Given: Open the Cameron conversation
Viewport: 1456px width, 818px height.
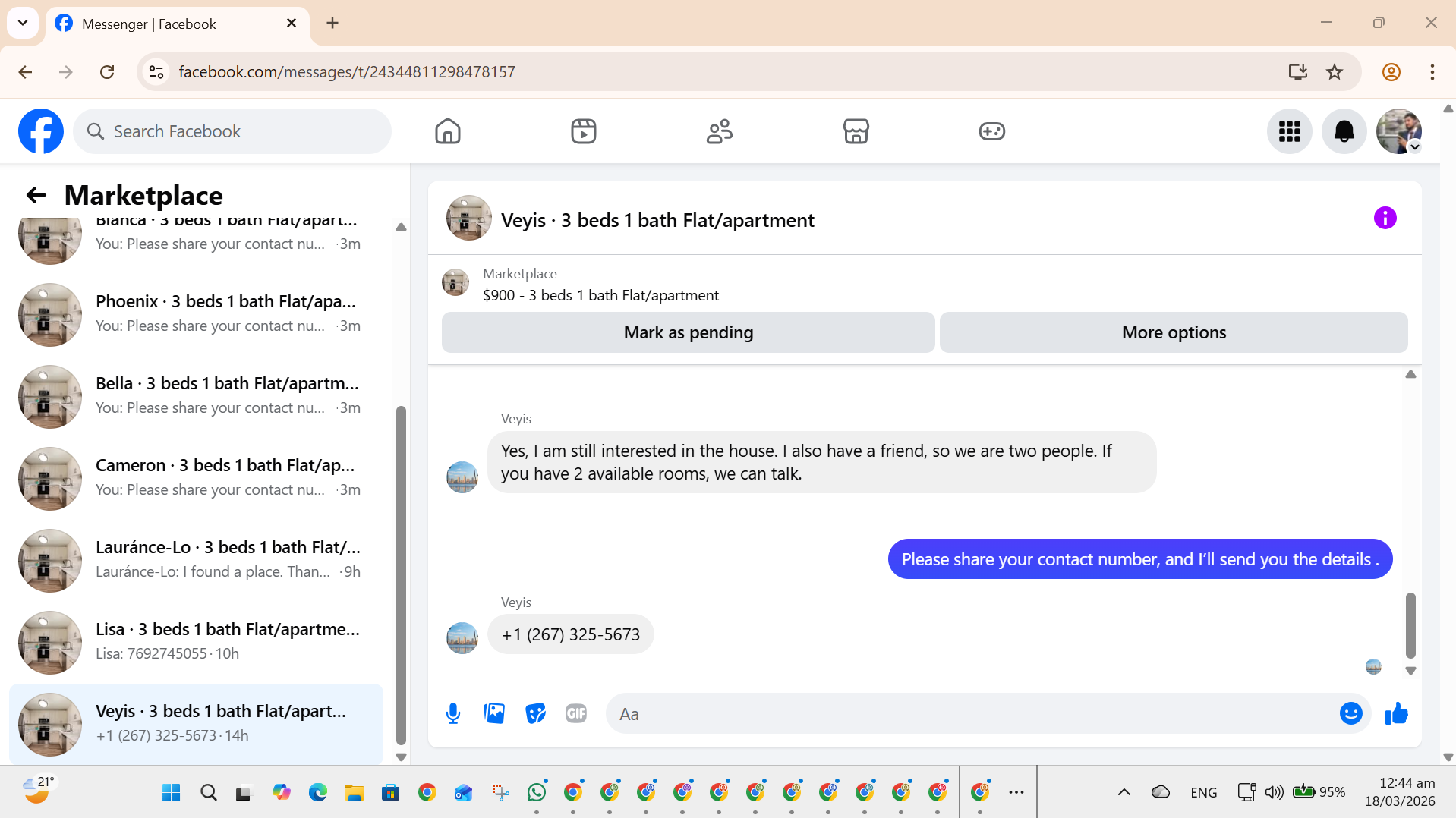Looking at the screenshot, I should (x=196, y=478).
